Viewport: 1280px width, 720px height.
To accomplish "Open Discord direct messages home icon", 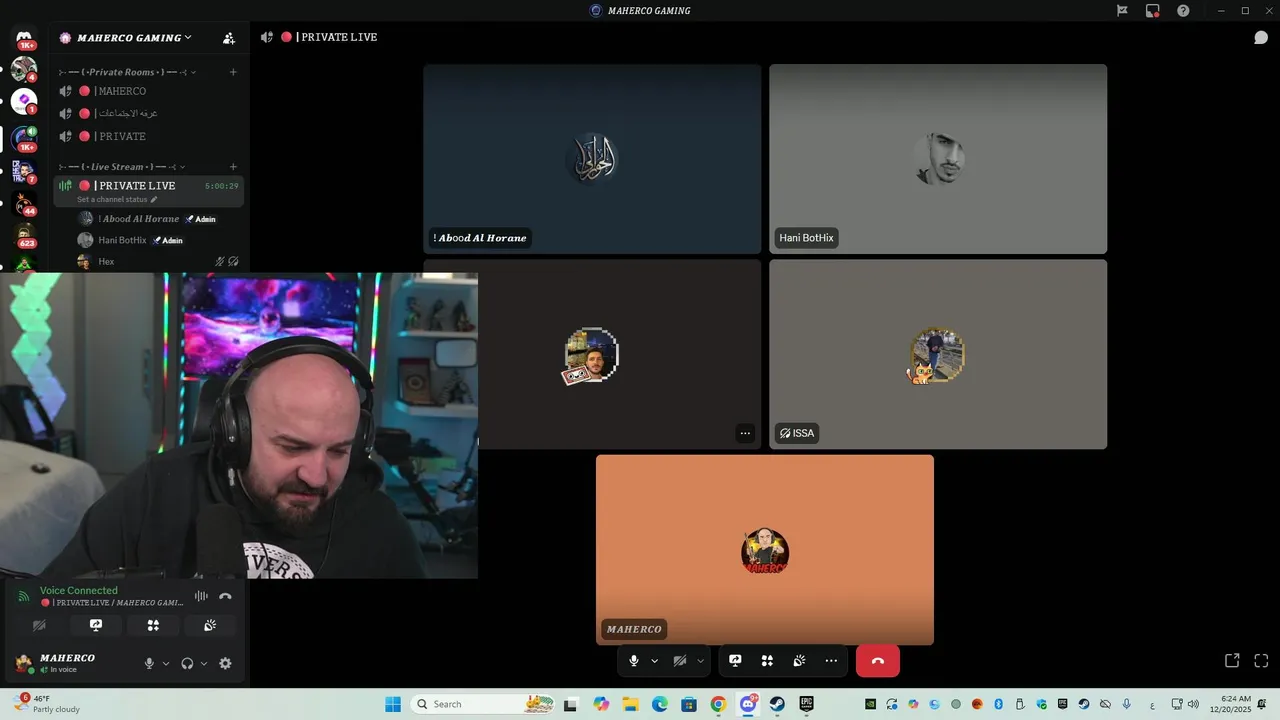I will (x=24, y=38).
